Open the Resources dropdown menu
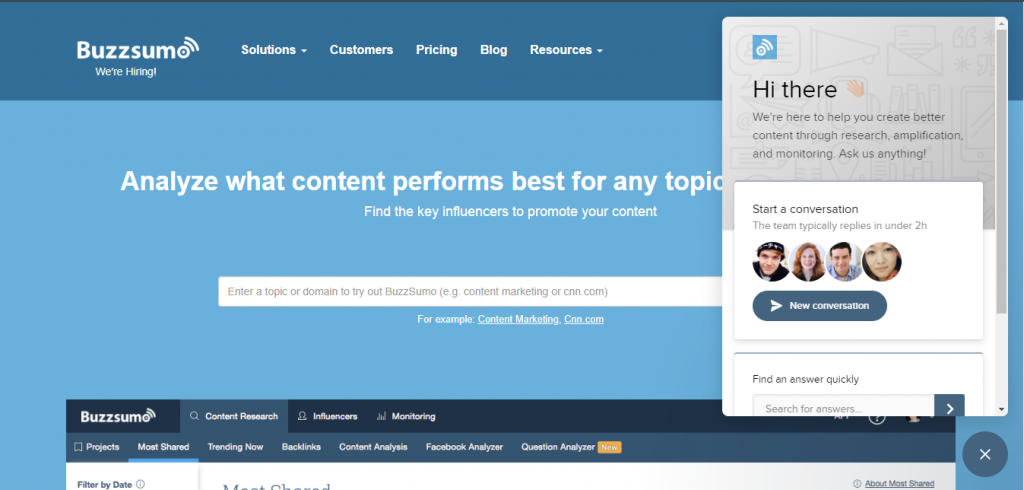 pos(566,50)
